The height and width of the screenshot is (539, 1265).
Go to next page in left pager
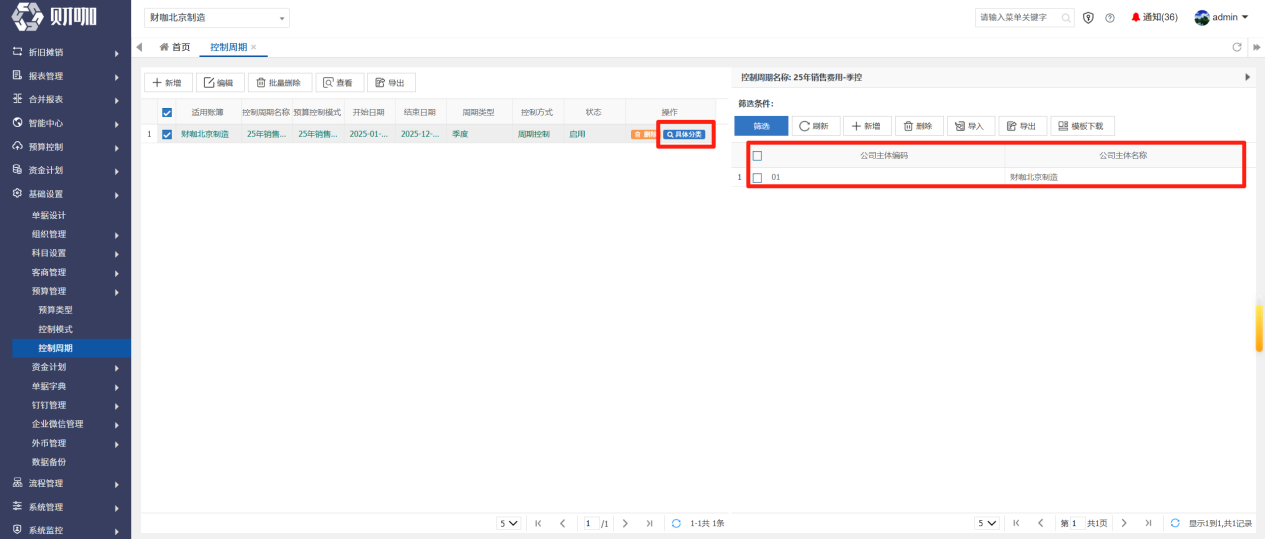tap(625, 523)
